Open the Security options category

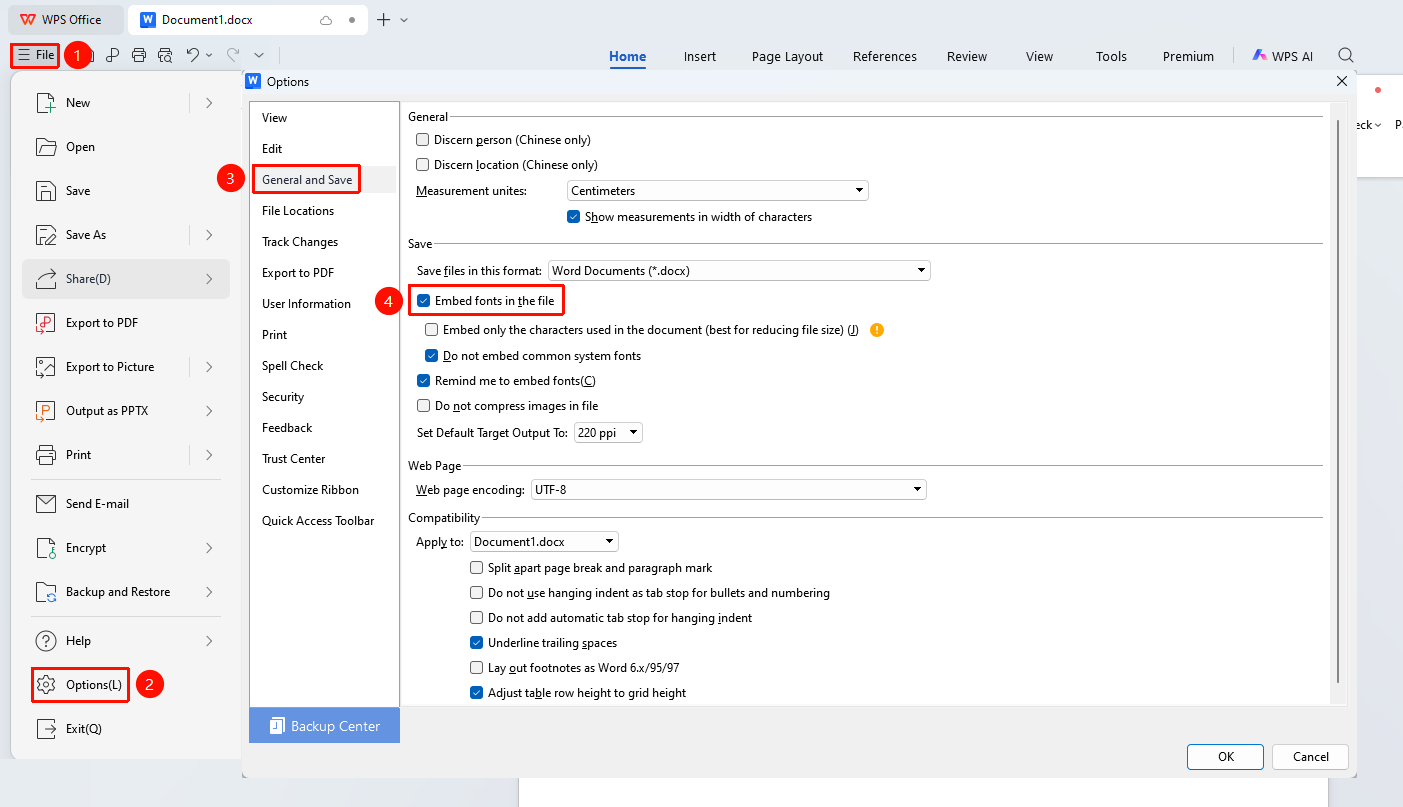(x=283, y=397)
